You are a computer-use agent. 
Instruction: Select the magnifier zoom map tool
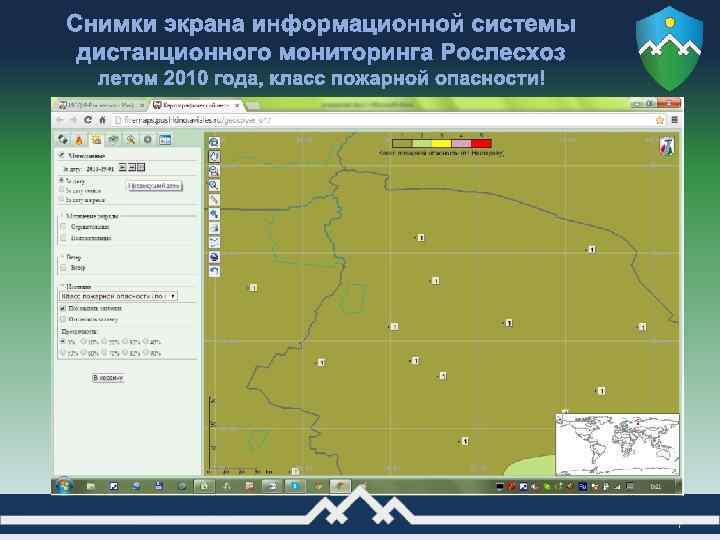(x=214, y=186)
